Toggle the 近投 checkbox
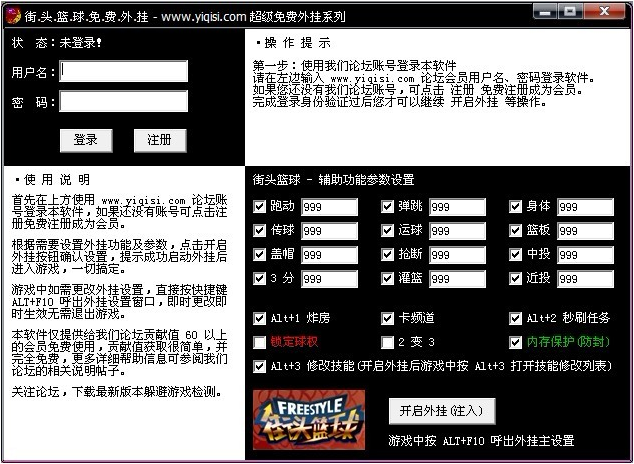 (515, 278)
